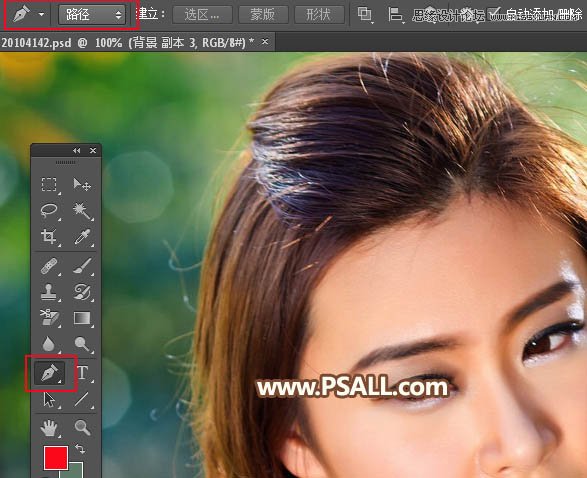Select the Move tool

(82, 185)
